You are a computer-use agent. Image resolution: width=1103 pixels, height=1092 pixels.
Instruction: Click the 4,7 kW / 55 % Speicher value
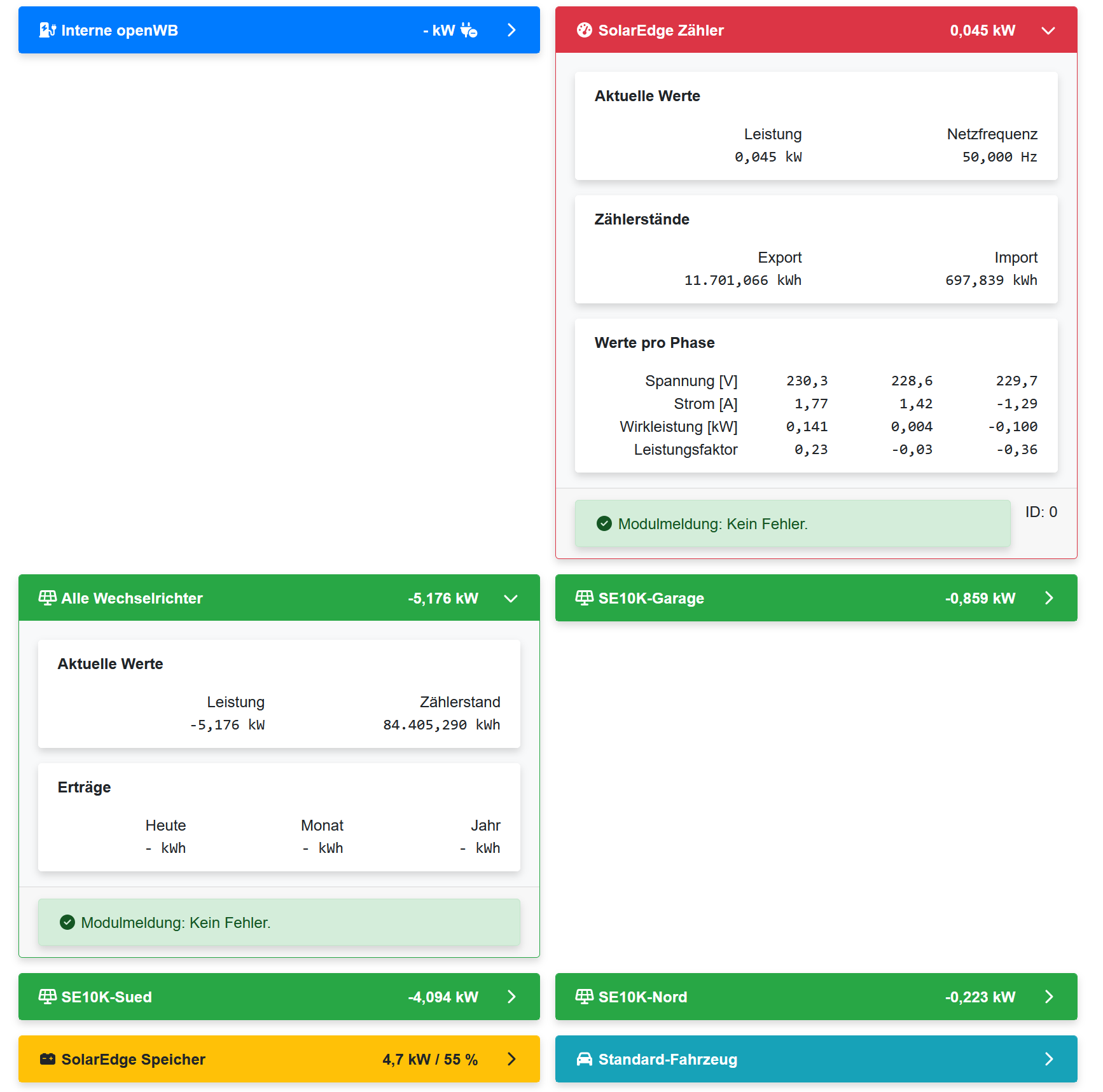[430, 1060]
